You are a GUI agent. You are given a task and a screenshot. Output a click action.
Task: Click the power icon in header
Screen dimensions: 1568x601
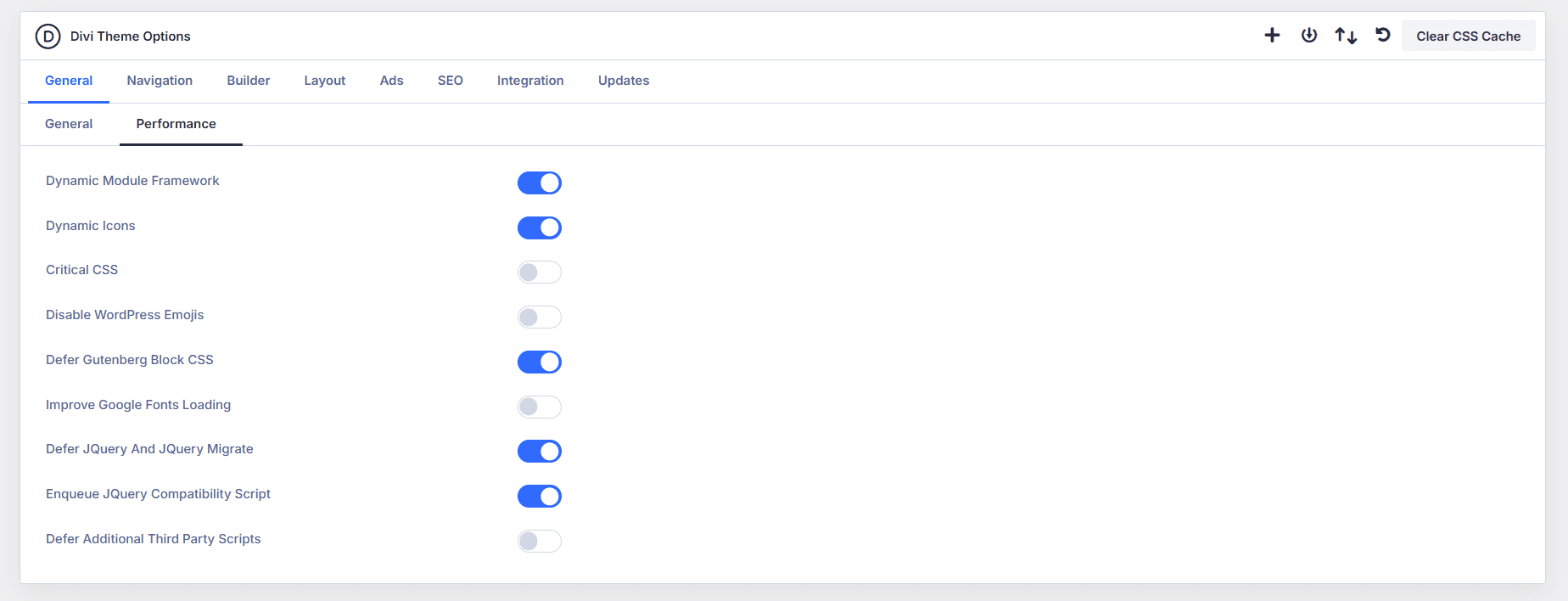click(x=1309, y=36)
